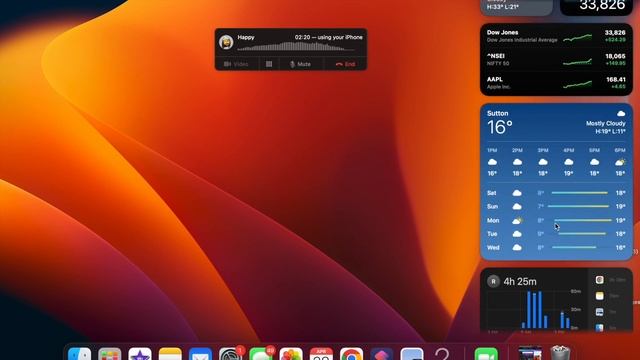The height and width of the screenshot is (360, 640).
Task: Click the 6PM partly sunny icon
Action: [620, 162]
